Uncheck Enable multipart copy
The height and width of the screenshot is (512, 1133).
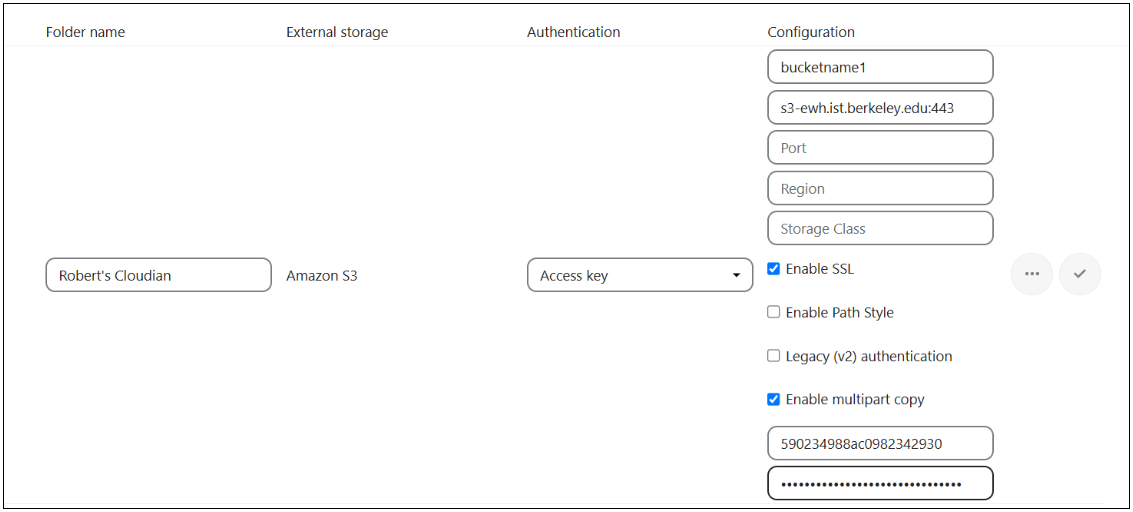click(773, 399)
